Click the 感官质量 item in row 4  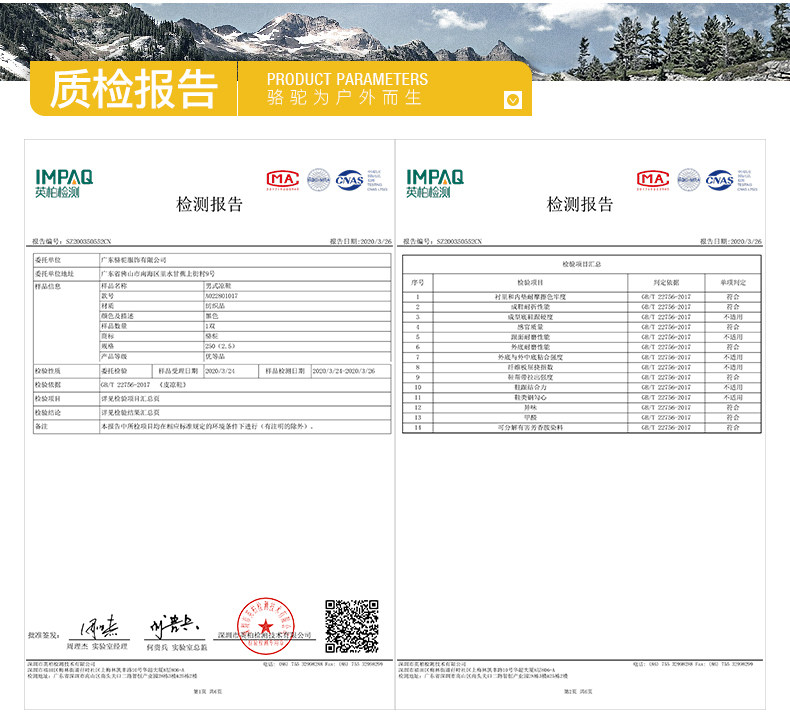point(531,327)
